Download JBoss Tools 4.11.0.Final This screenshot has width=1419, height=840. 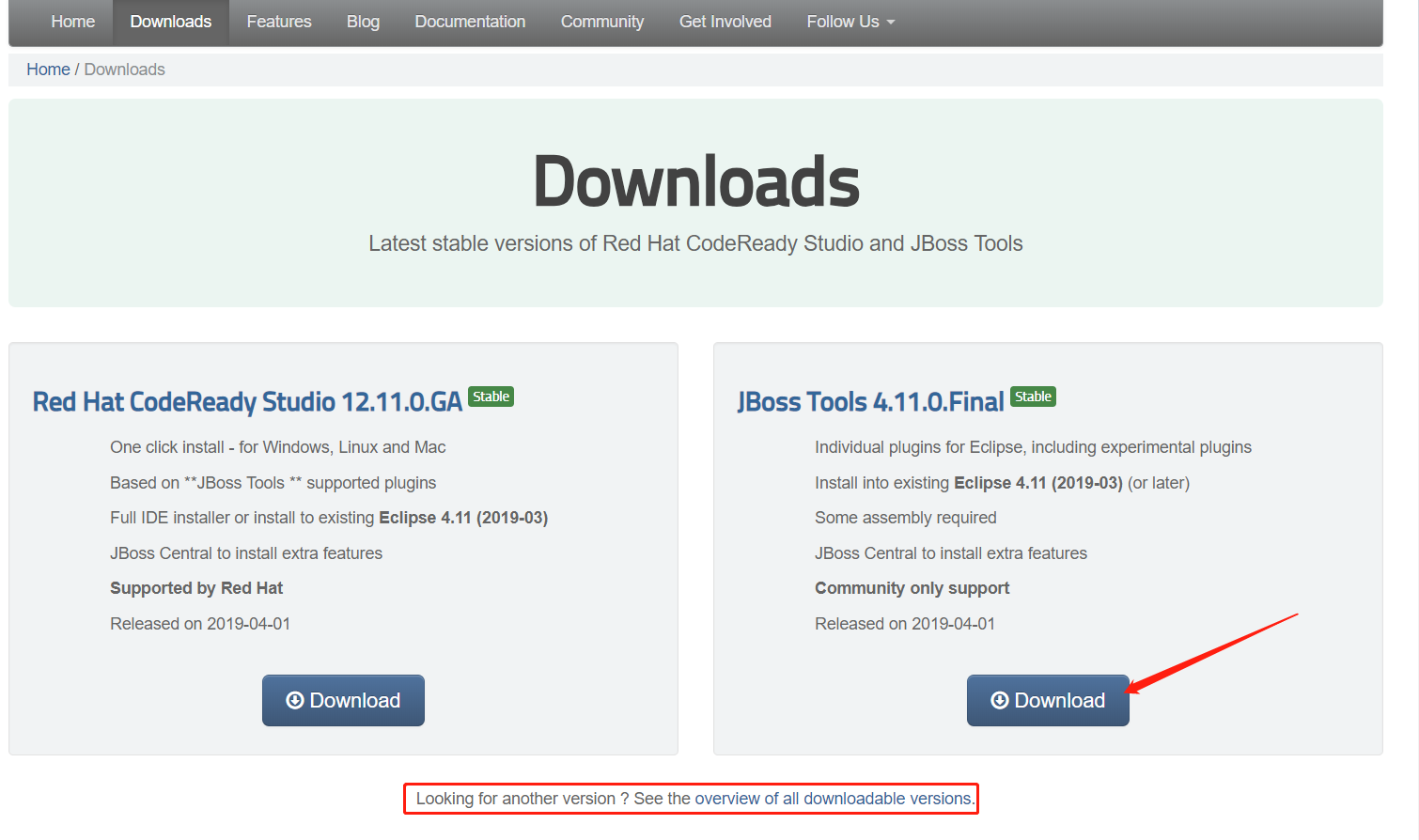(x=1048, y=700)
